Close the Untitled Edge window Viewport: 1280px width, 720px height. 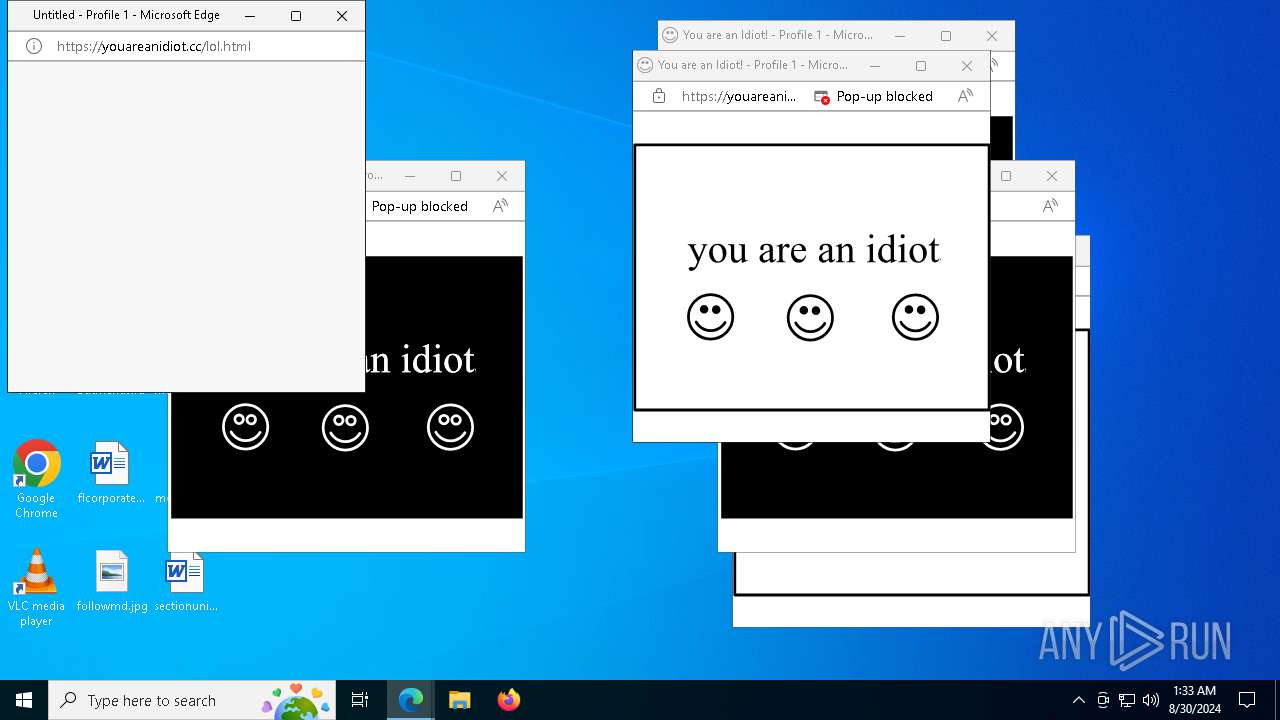pyautogui.click(x=342, y=16)
